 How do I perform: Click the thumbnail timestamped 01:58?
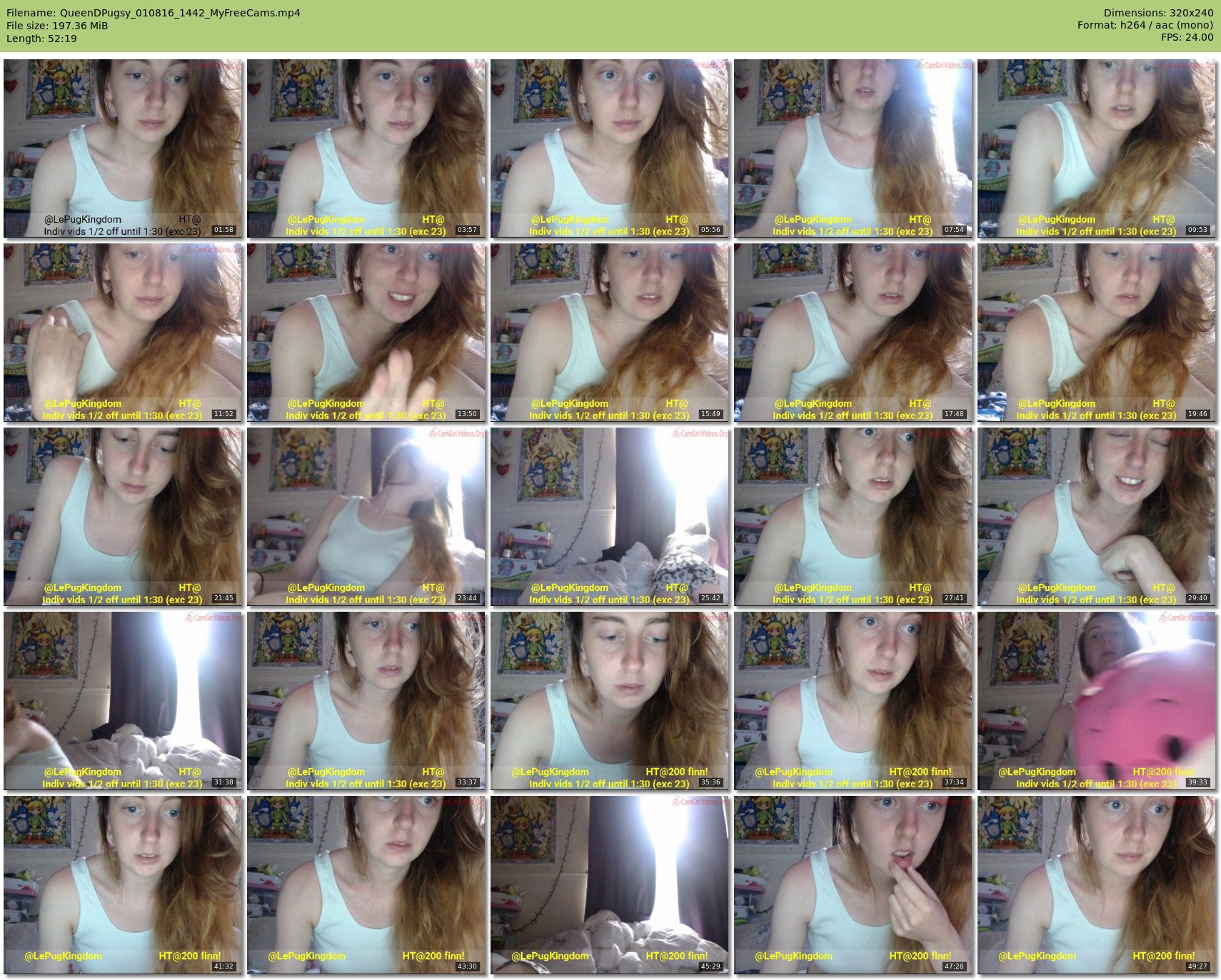tap(123, 148)
